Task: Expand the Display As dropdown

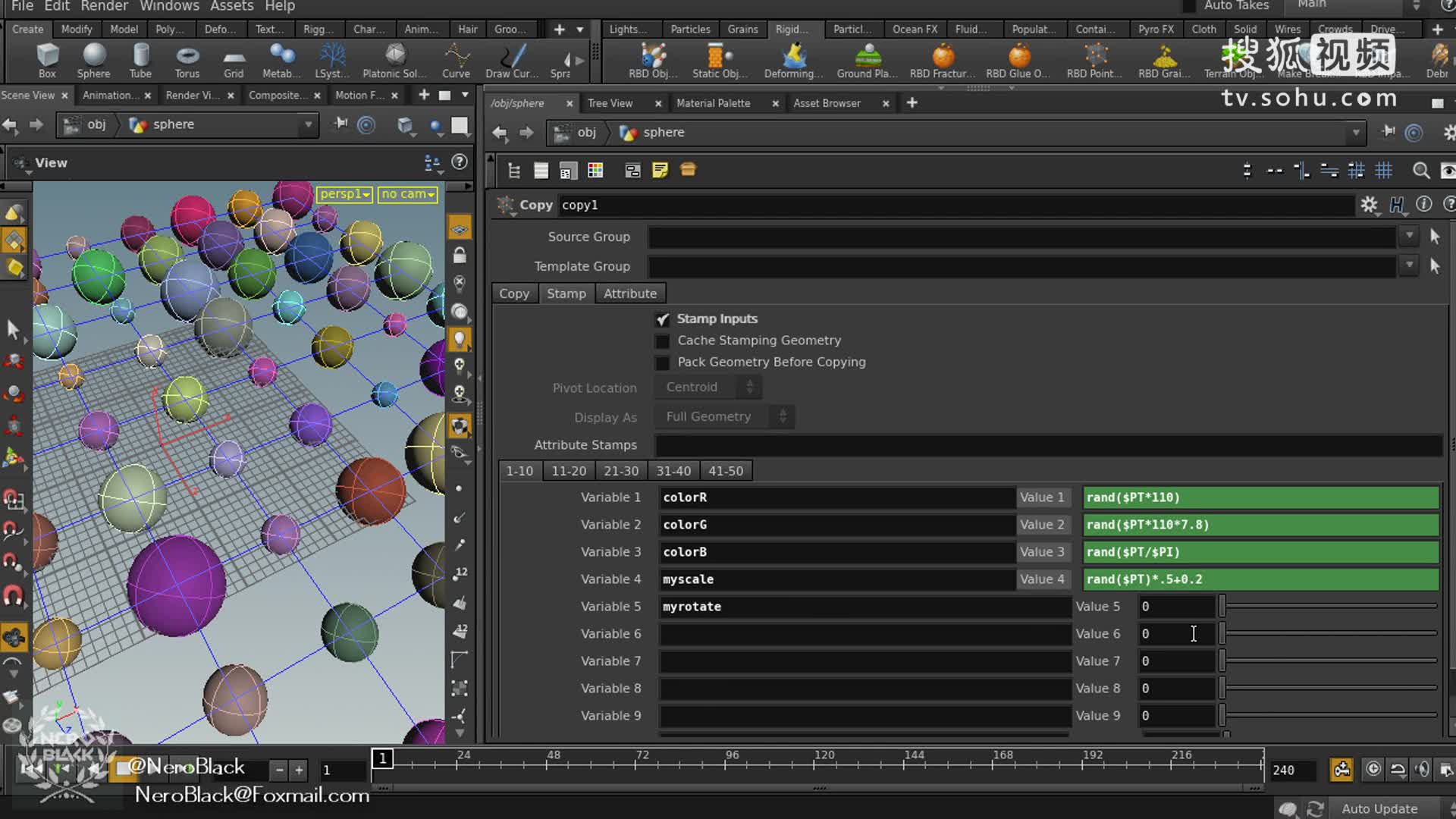Action: (784, 417)
